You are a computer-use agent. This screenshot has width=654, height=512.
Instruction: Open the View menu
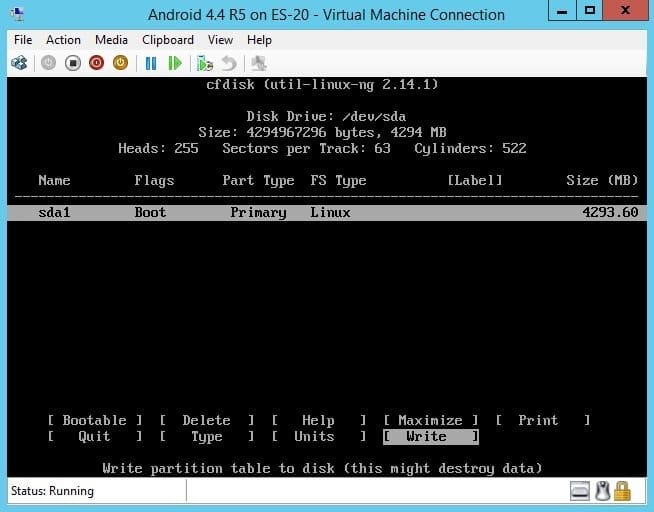[x=220, y=40]
